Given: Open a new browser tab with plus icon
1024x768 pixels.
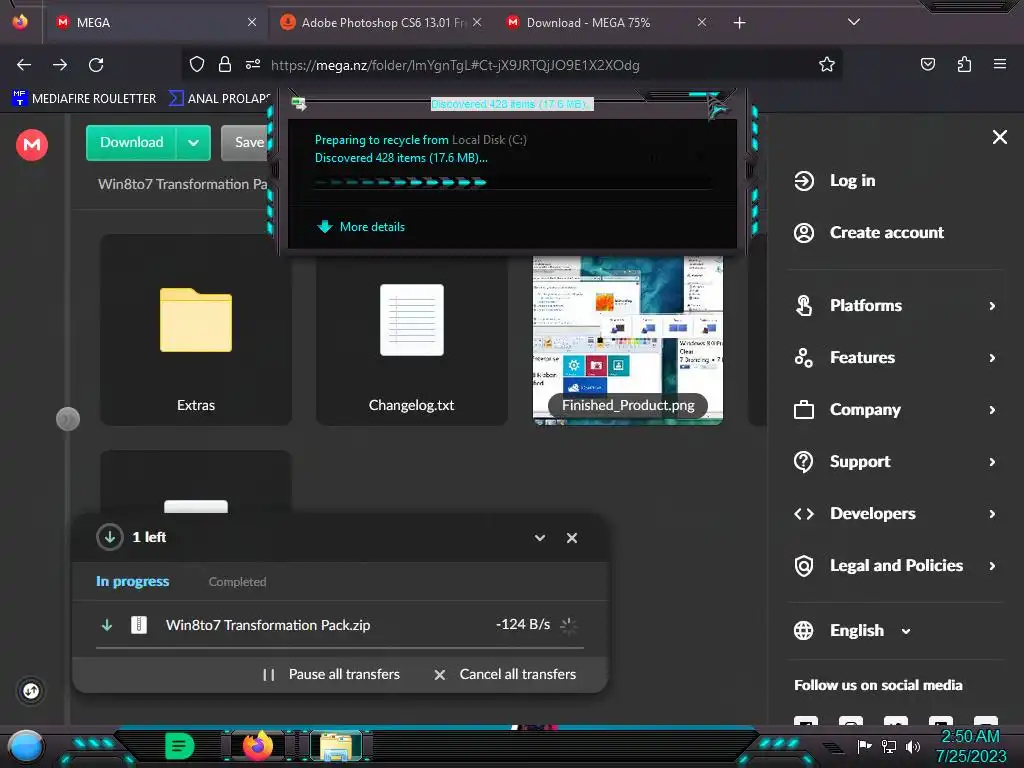Looking at the screenshot, I should pyautogui.click(x=739, y=23).
